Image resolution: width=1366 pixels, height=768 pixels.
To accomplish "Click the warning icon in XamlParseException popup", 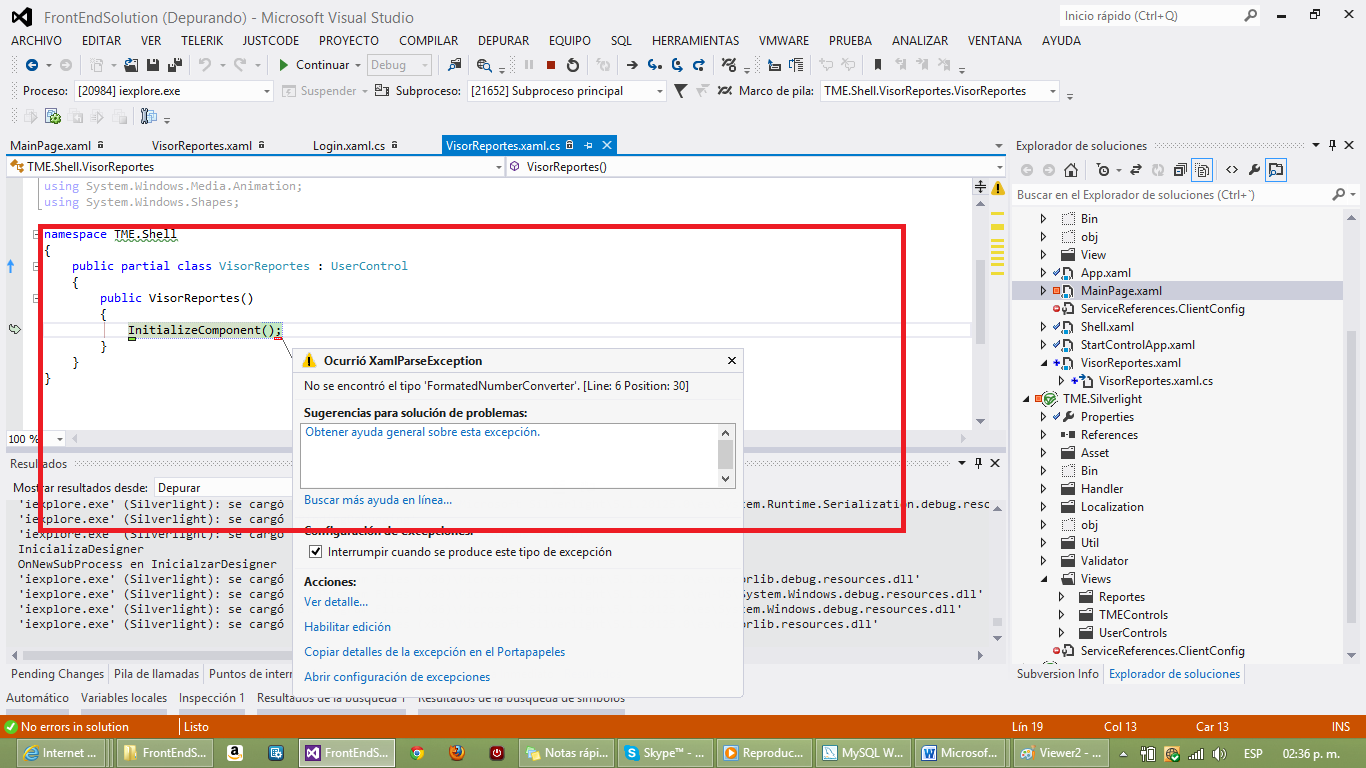I will pyautogui.click(x=310, y=361).
